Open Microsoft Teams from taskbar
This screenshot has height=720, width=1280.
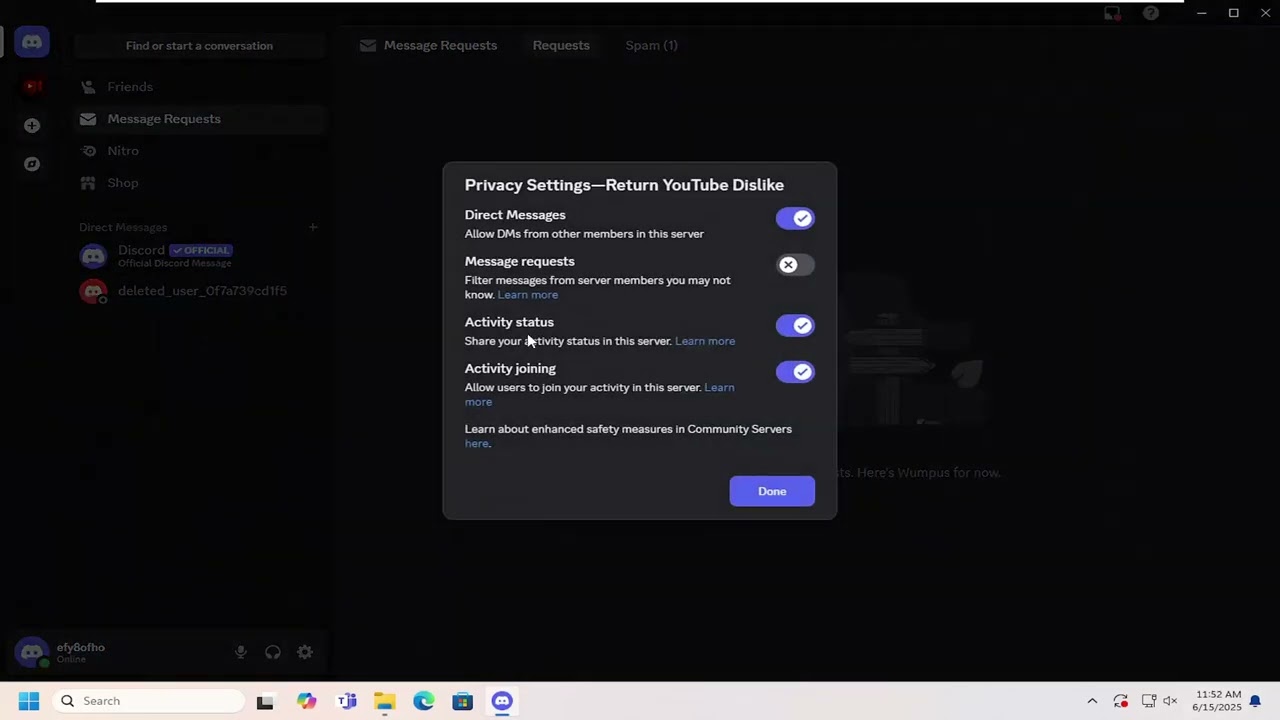click(x=346, y=701)
